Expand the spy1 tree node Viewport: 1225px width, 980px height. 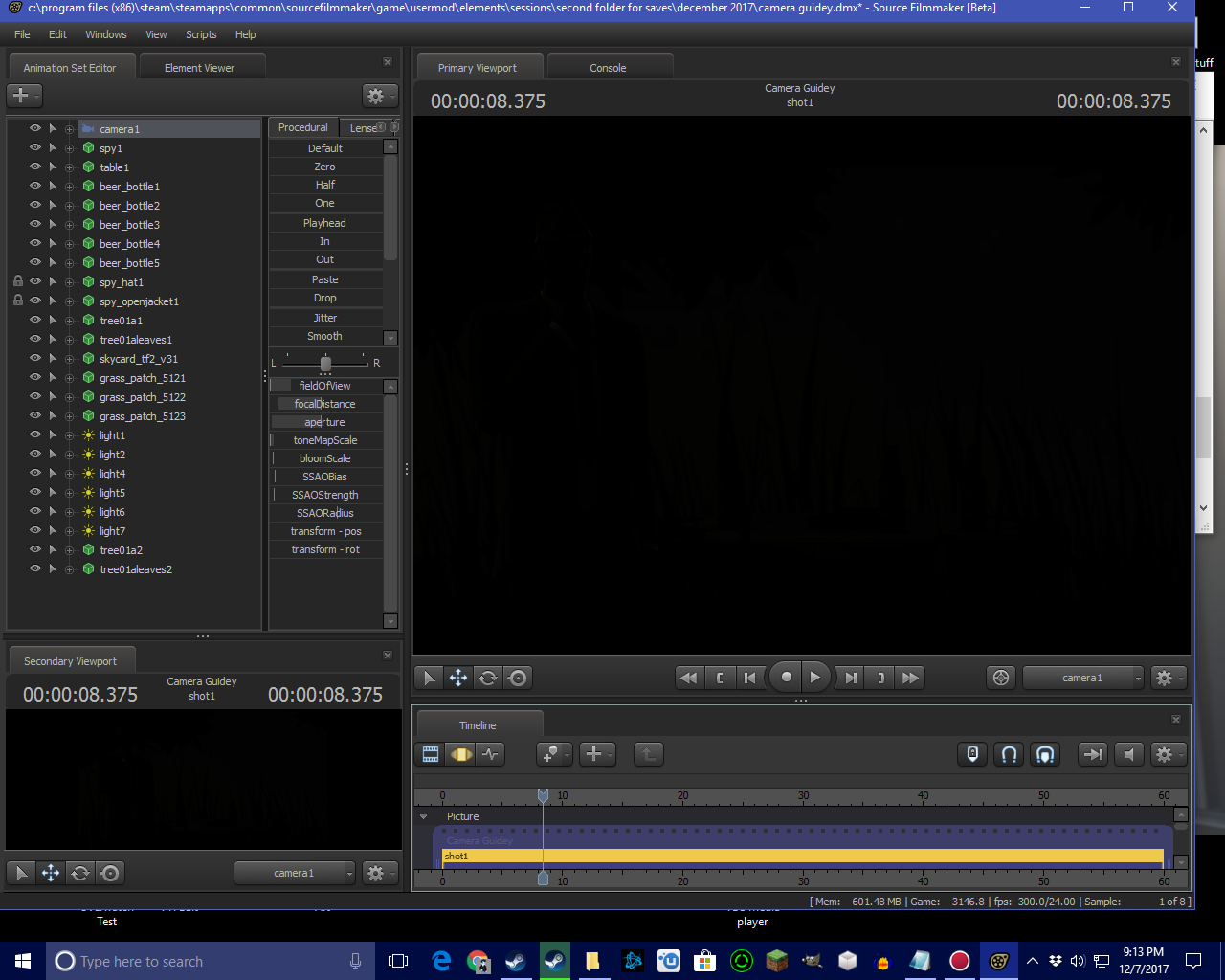69,148
